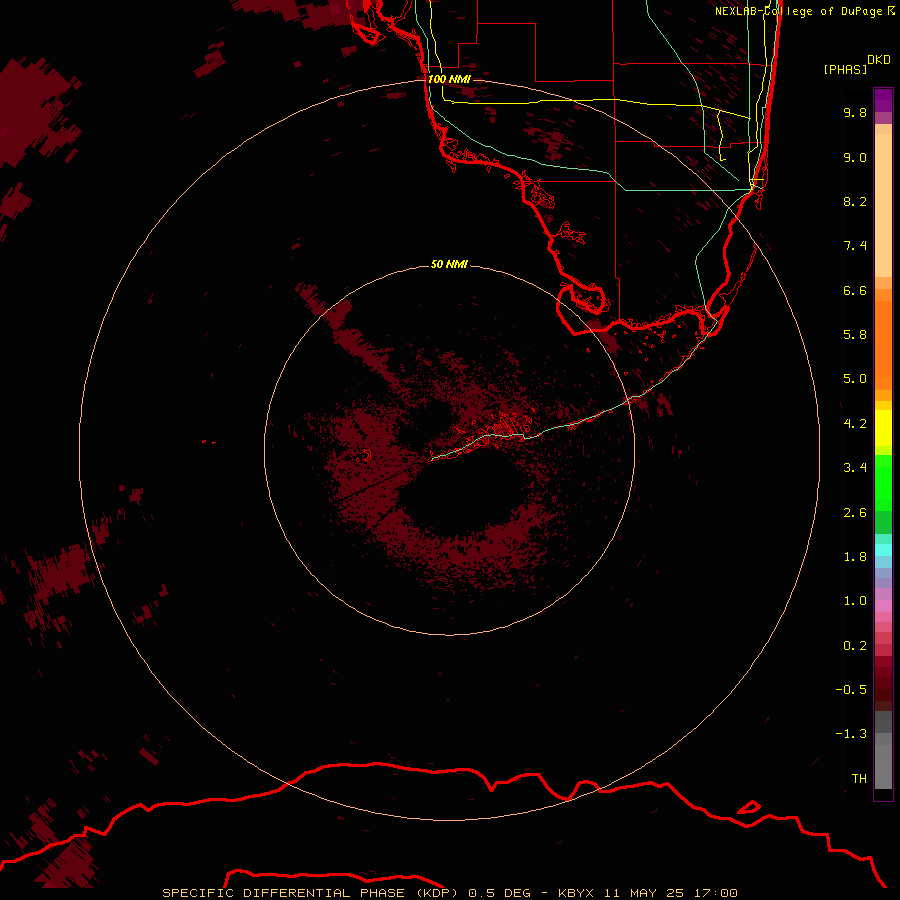This screenshot has width=900, height=900.
Task: Pick the orange color bar segment
Action: 883,345
